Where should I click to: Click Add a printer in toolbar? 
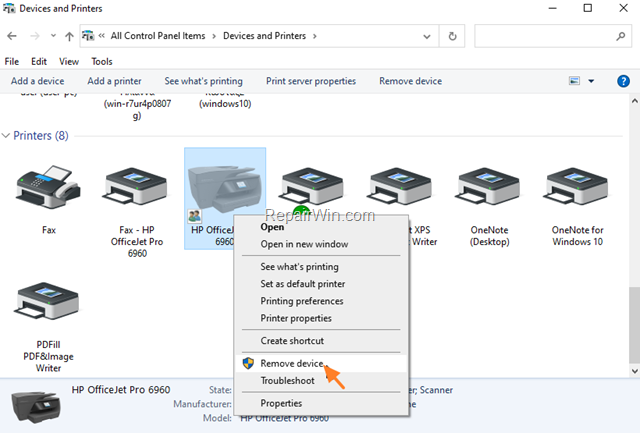click(x=114, y=81)
